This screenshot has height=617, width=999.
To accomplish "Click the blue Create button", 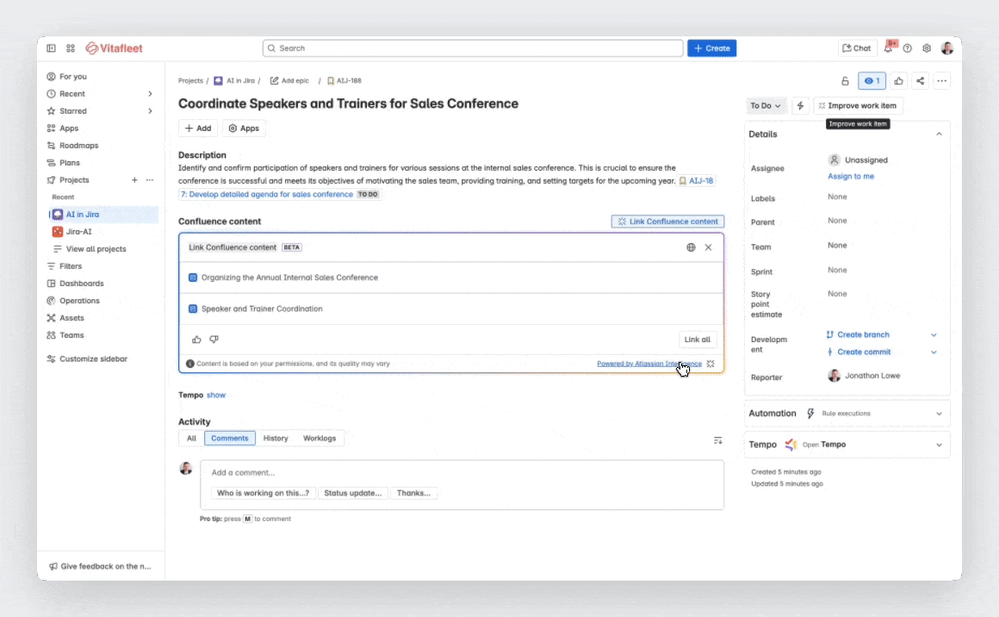I will [x=712, y=48].
